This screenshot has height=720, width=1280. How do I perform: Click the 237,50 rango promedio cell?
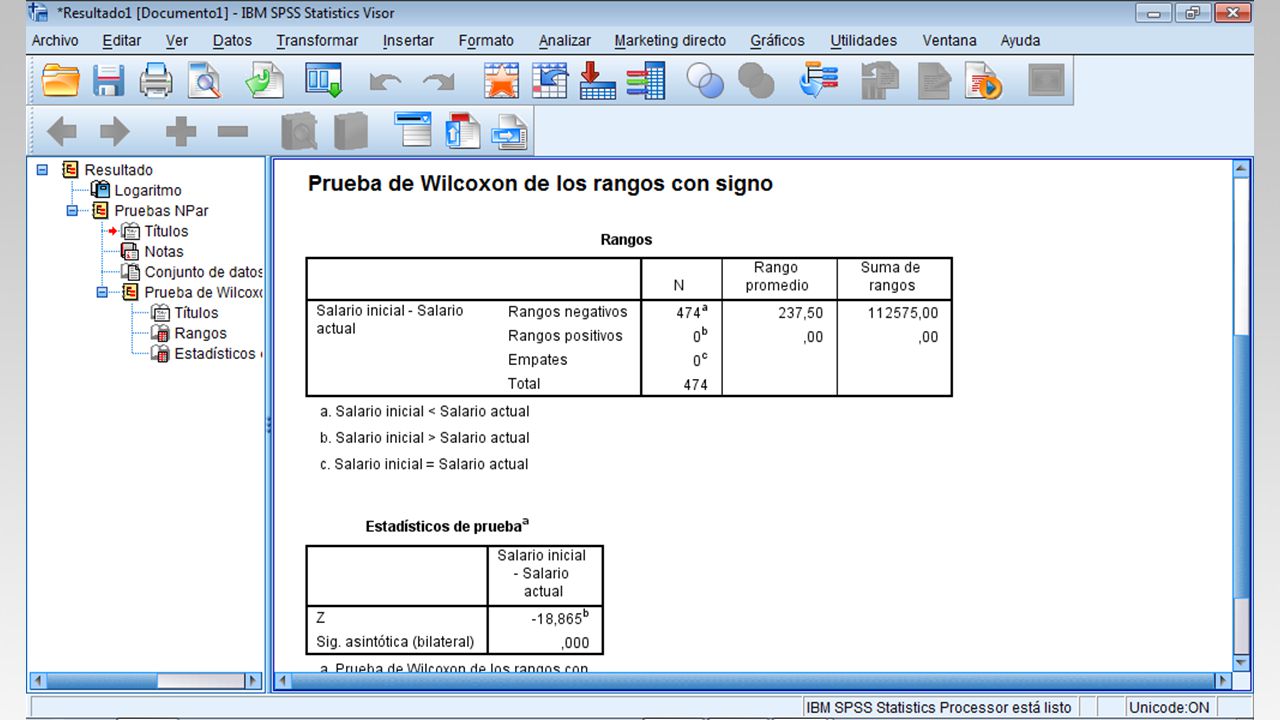click(x=779, y=313)
